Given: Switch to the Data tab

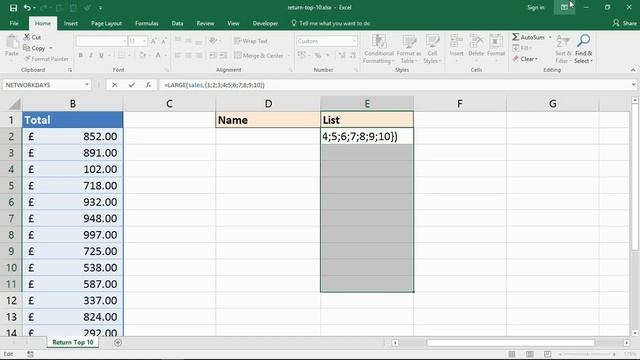Looking at the screenshot, I should pyautogui.click(x=177, y=23).
